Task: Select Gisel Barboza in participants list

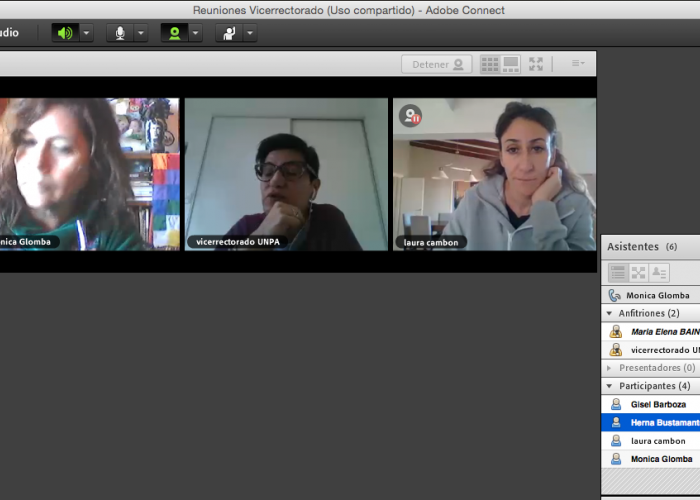Action: tap(658, 404)
